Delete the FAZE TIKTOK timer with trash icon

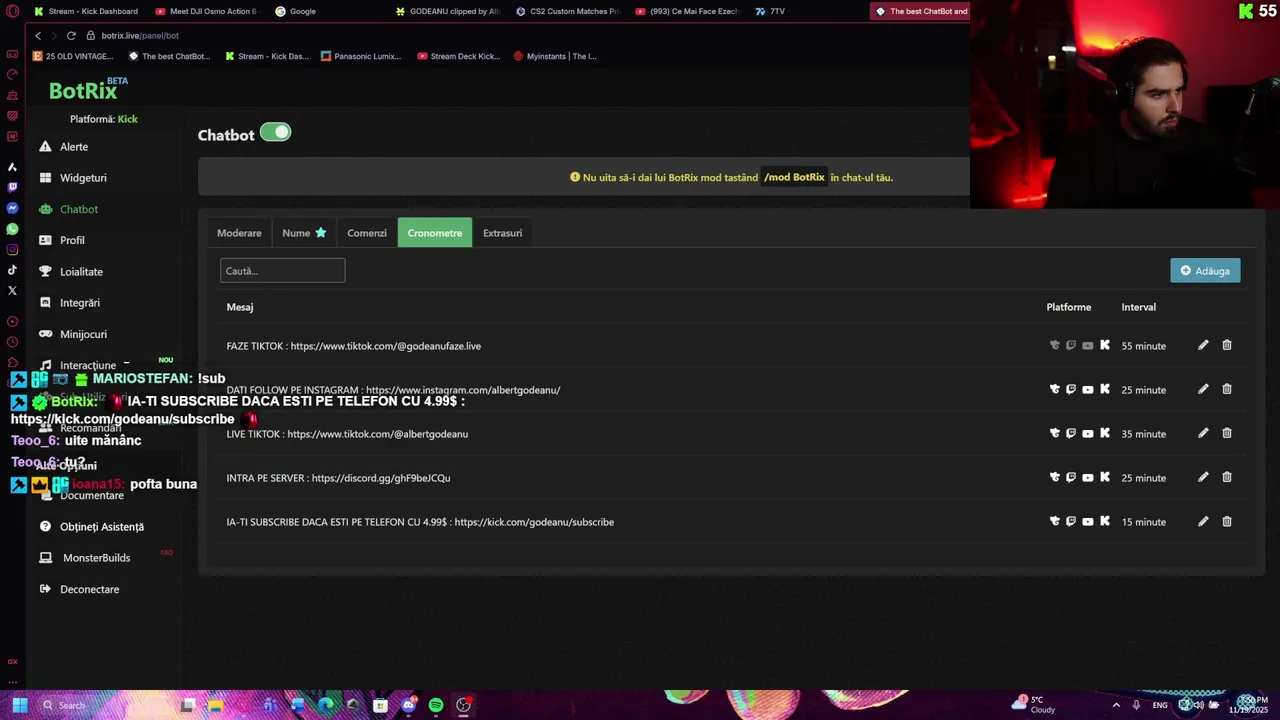[1227, 345]
